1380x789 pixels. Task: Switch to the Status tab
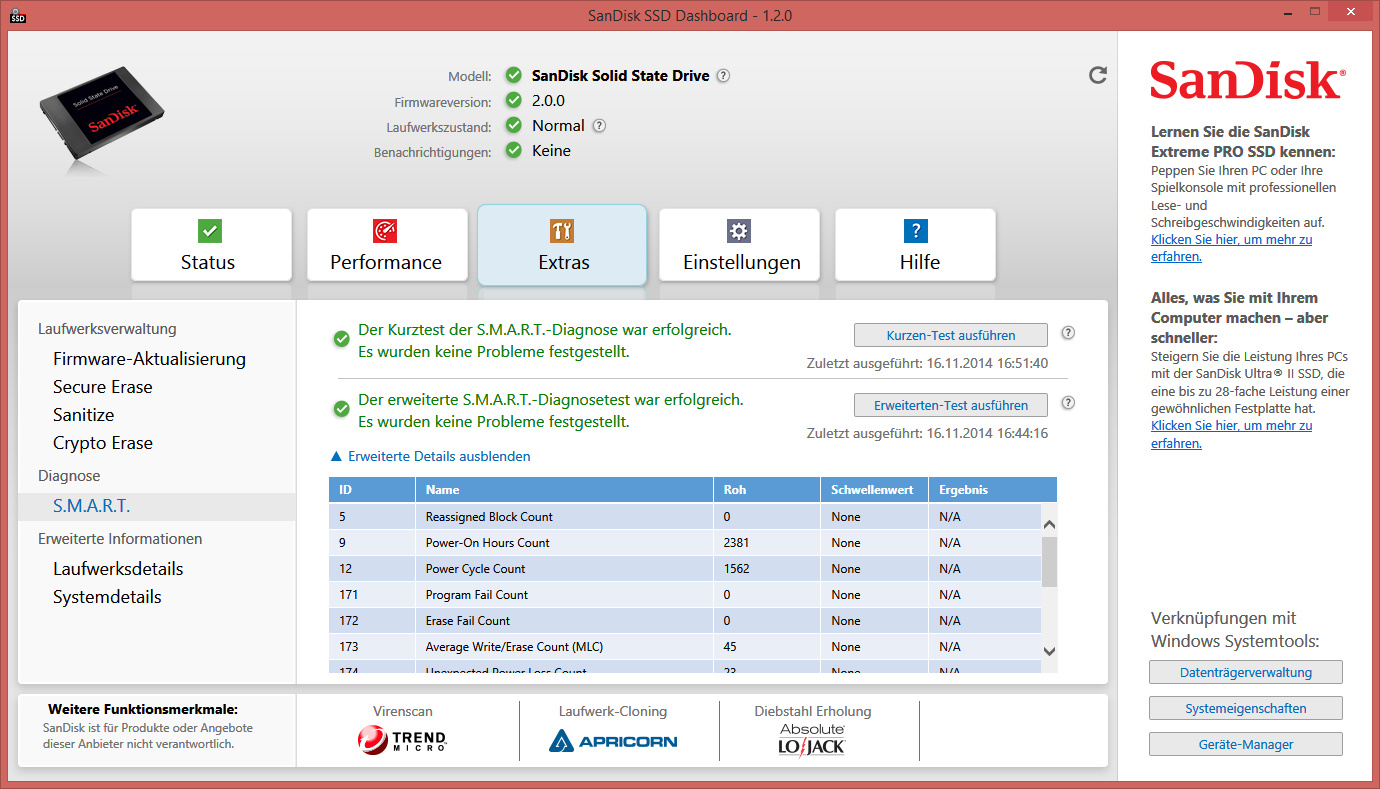coord(211,244)
